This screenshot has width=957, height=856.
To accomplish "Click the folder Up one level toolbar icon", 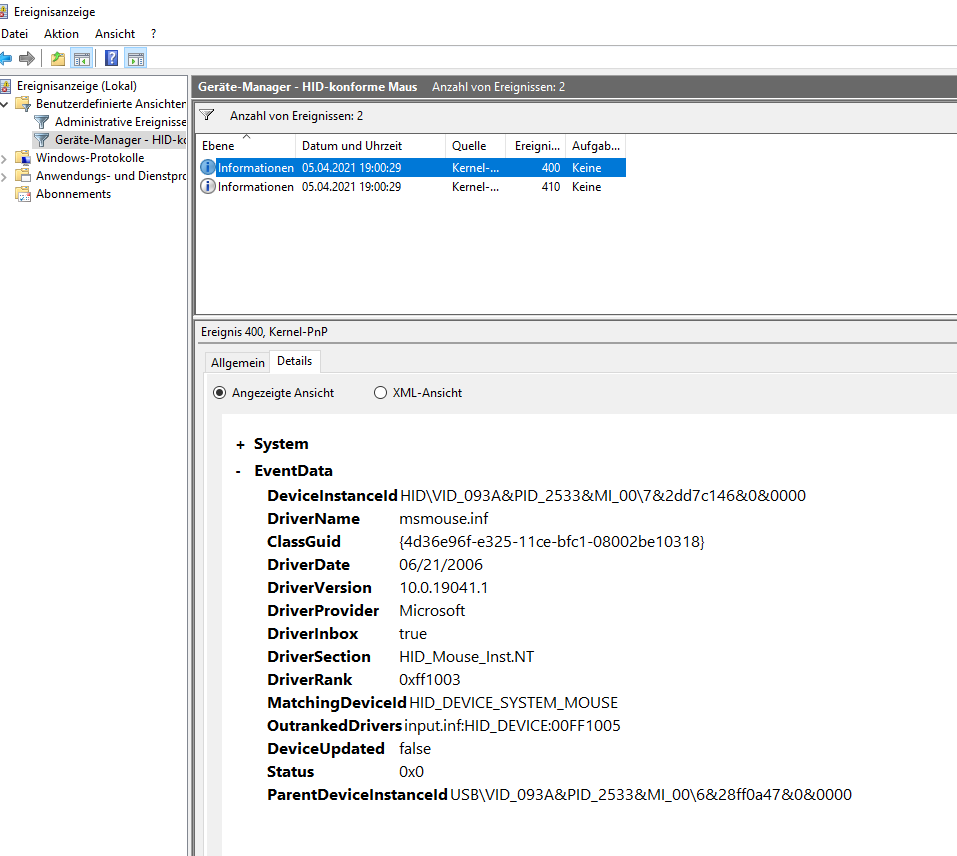I will coord(58,59).
